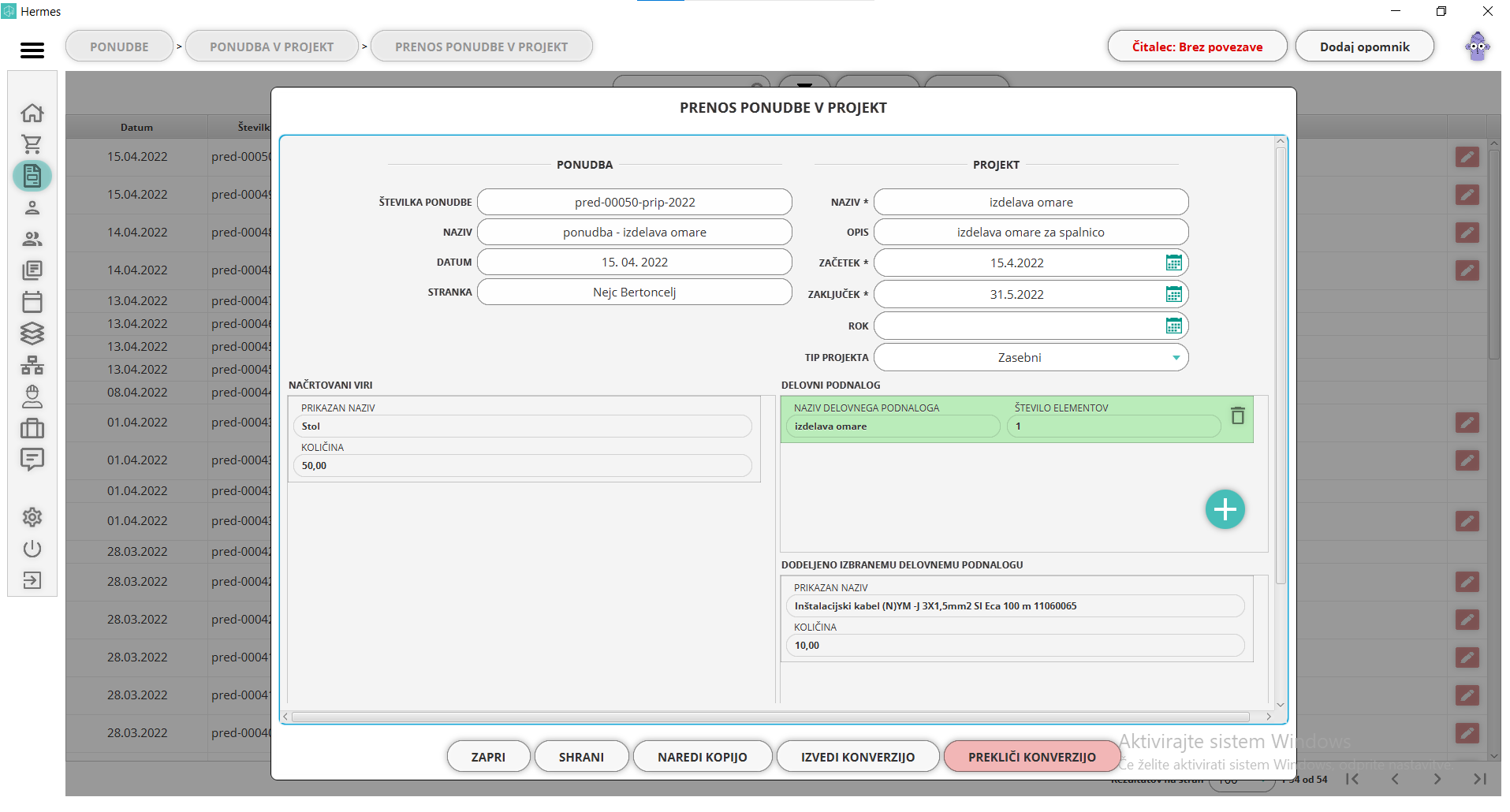Click PREKLIČI KONVERZIJO button
This screenshot has width=1510, height=812.
pyautogui.click(x=1032, y=757)
